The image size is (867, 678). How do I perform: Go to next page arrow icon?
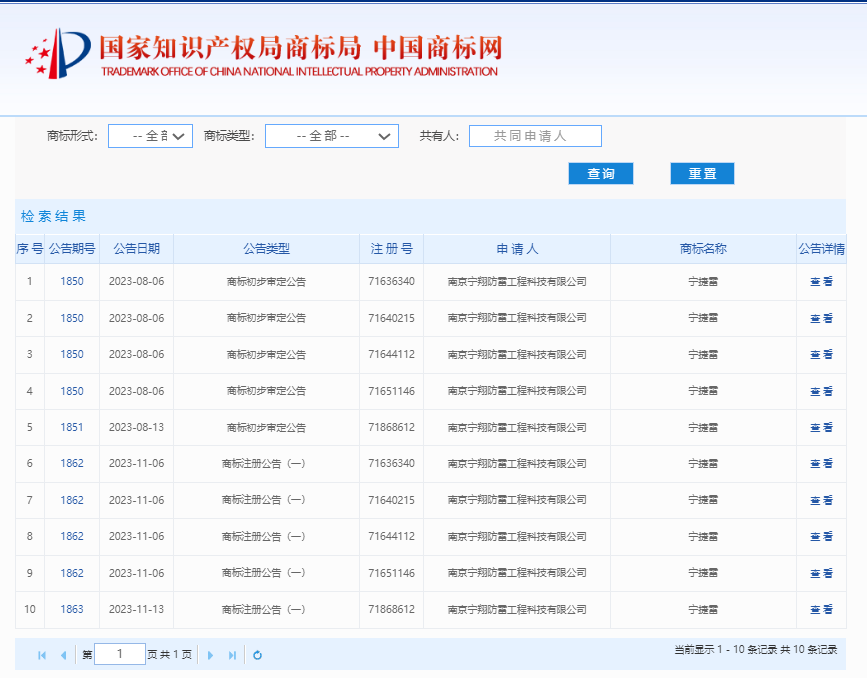tap(210, 655)
